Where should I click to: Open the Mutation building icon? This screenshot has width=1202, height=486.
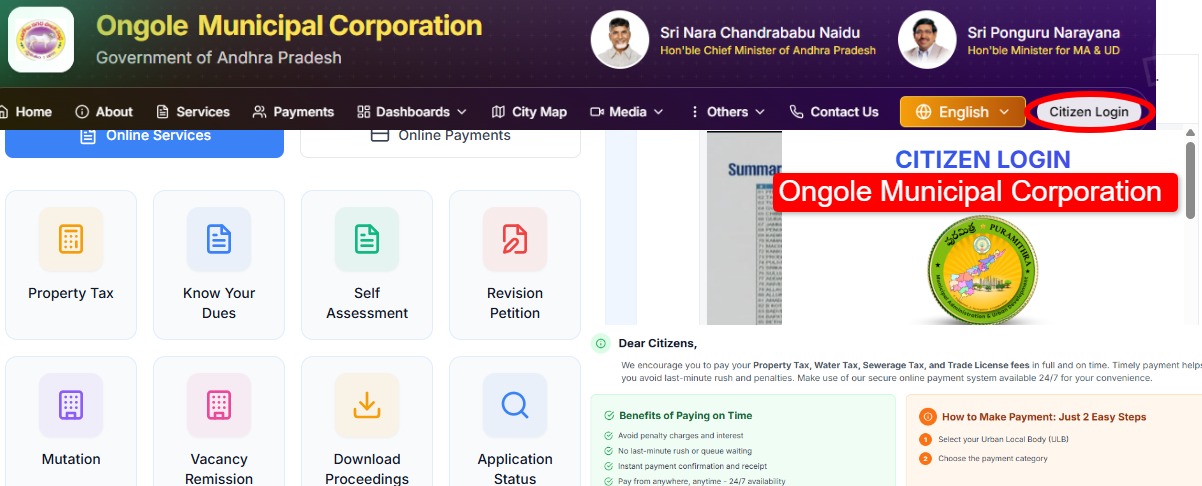click(x=71, y=405)
